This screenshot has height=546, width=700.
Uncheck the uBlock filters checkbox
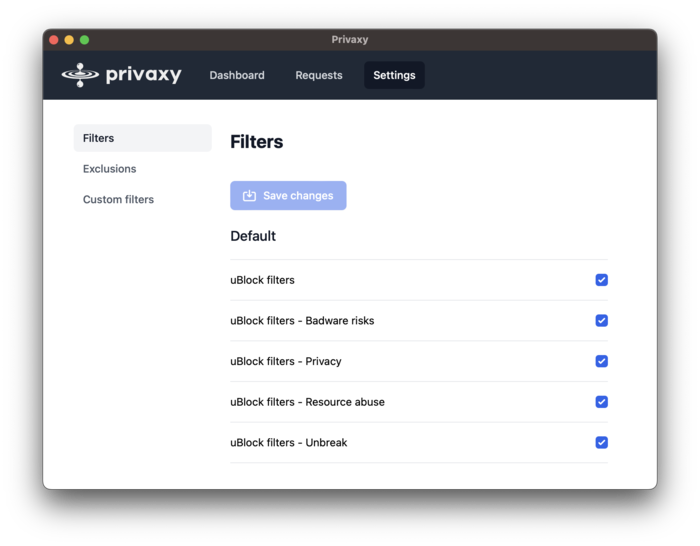point(601,280)
